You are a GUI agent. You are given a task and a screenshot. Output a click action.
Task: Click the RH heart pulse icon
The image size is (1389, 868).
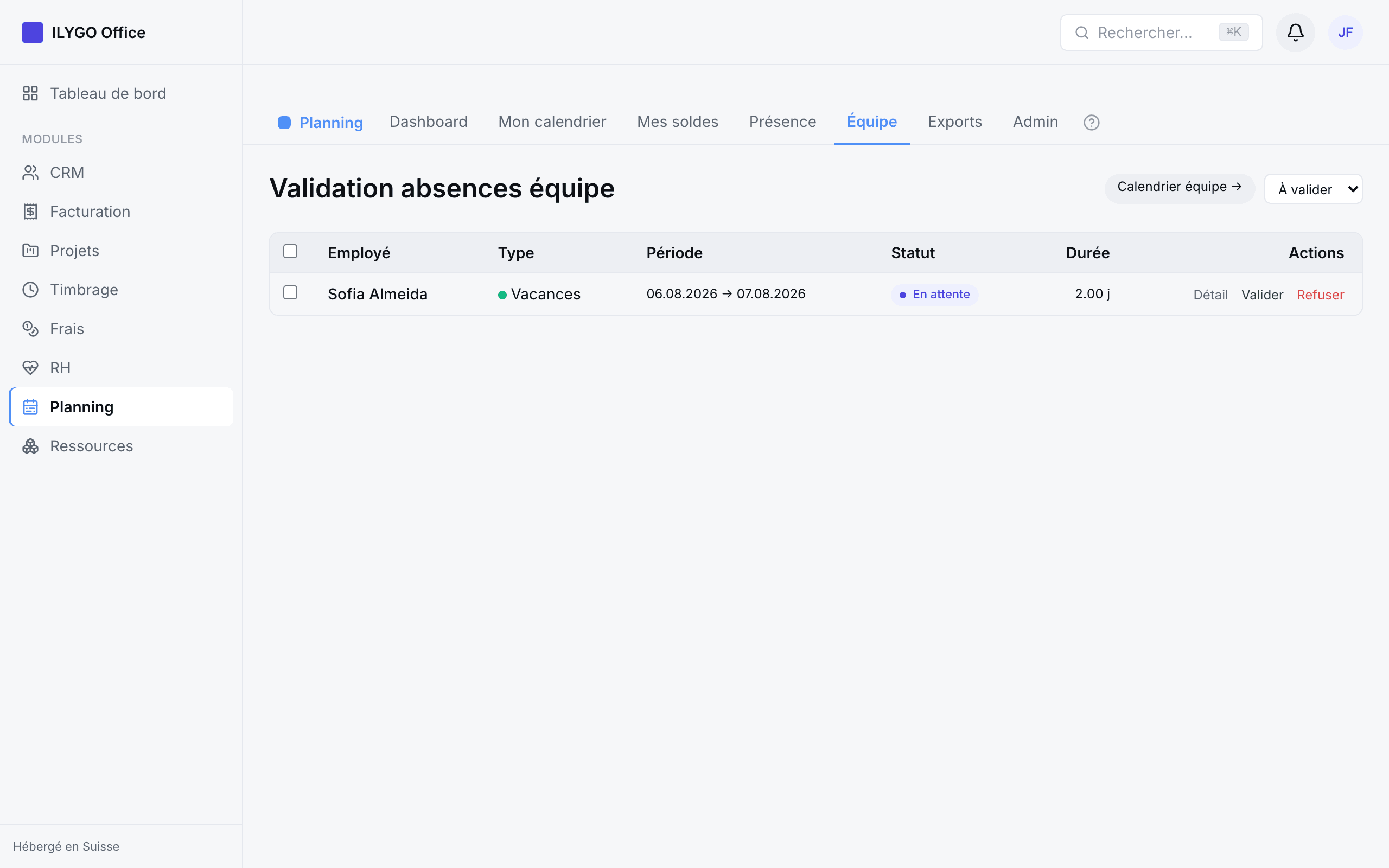coord(30,368)
